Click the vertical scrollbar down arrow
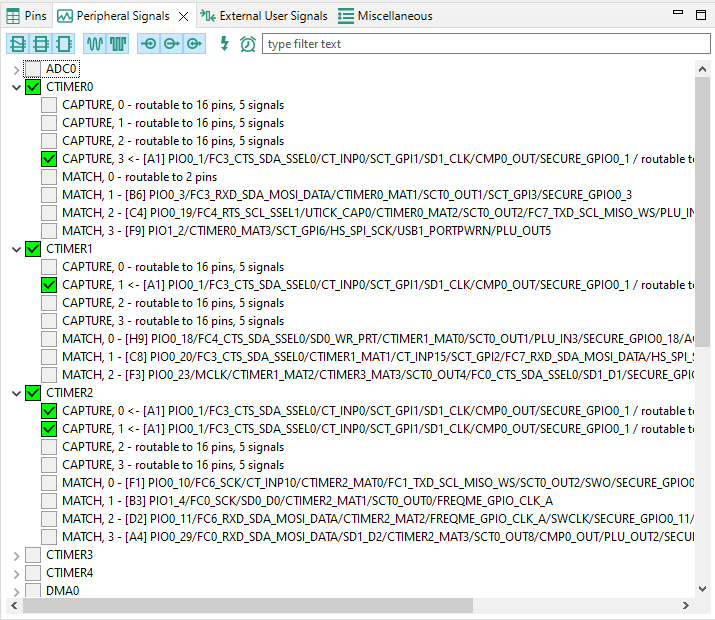The width and height of the screenshot is (715, 620). coord(702,589)
